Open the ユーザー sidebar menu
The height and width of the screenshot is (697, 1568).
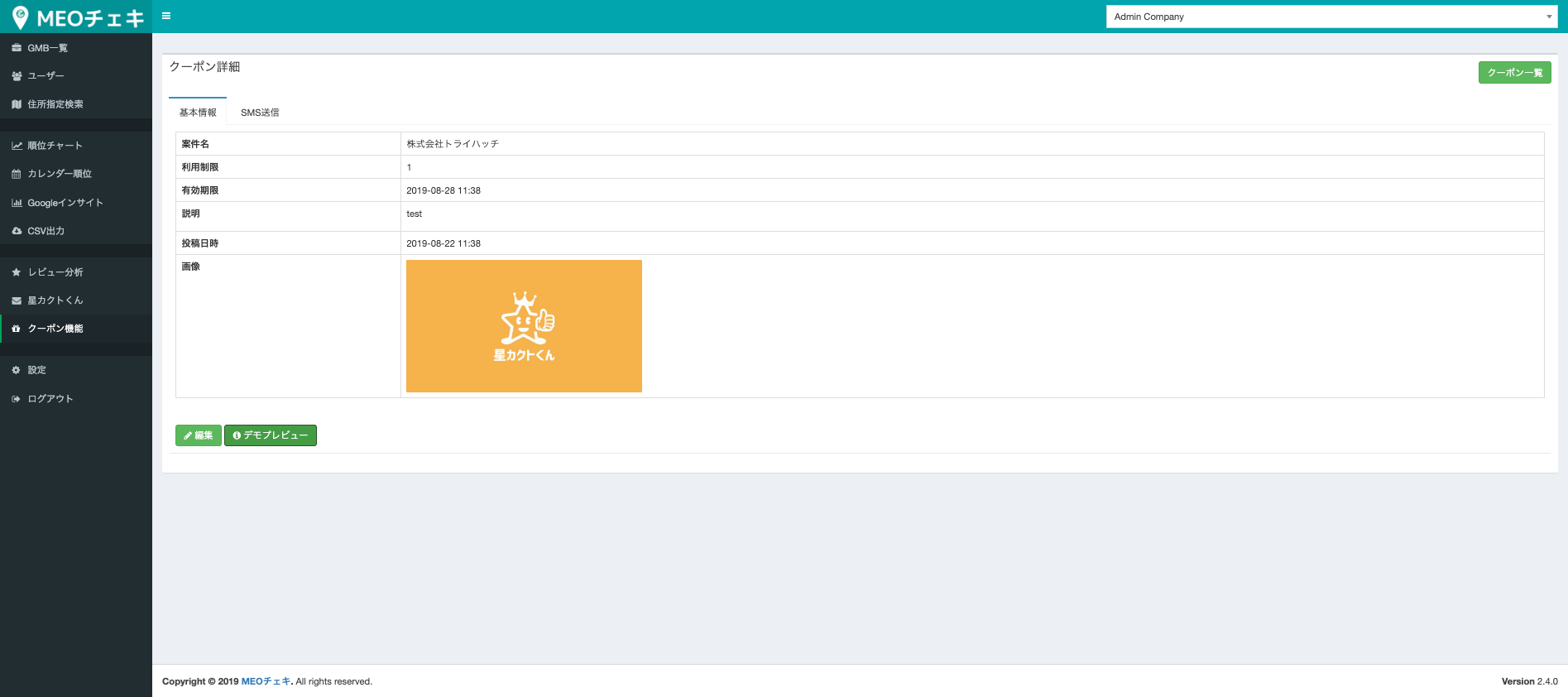[x=76, y=76]
